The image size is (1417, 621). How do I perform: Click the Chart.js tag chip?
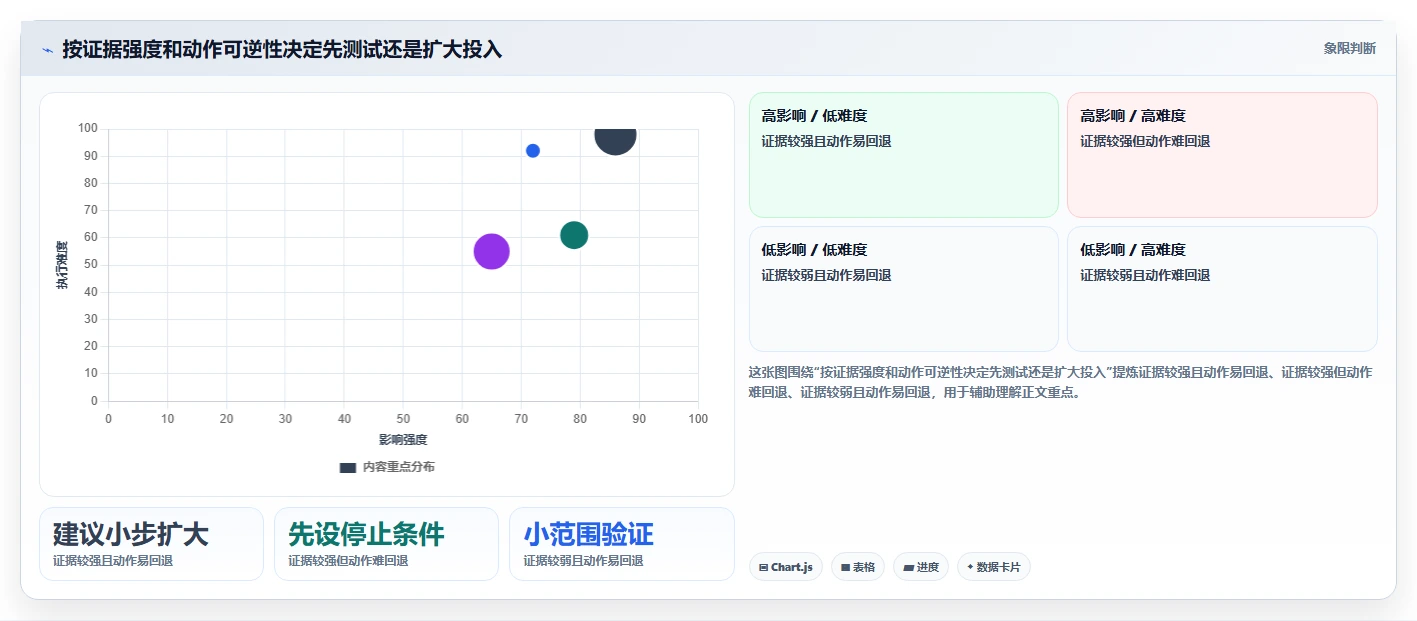(x=786, y=567)
